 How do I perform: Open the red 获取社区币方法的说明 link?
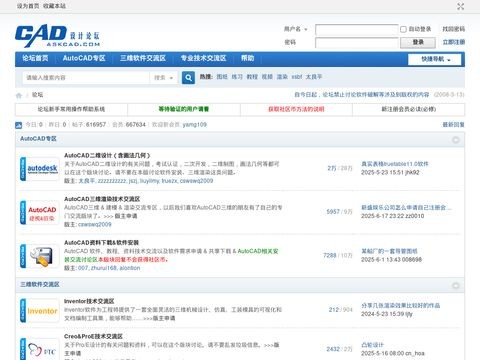pyautogui.click(x=296, y=109)
